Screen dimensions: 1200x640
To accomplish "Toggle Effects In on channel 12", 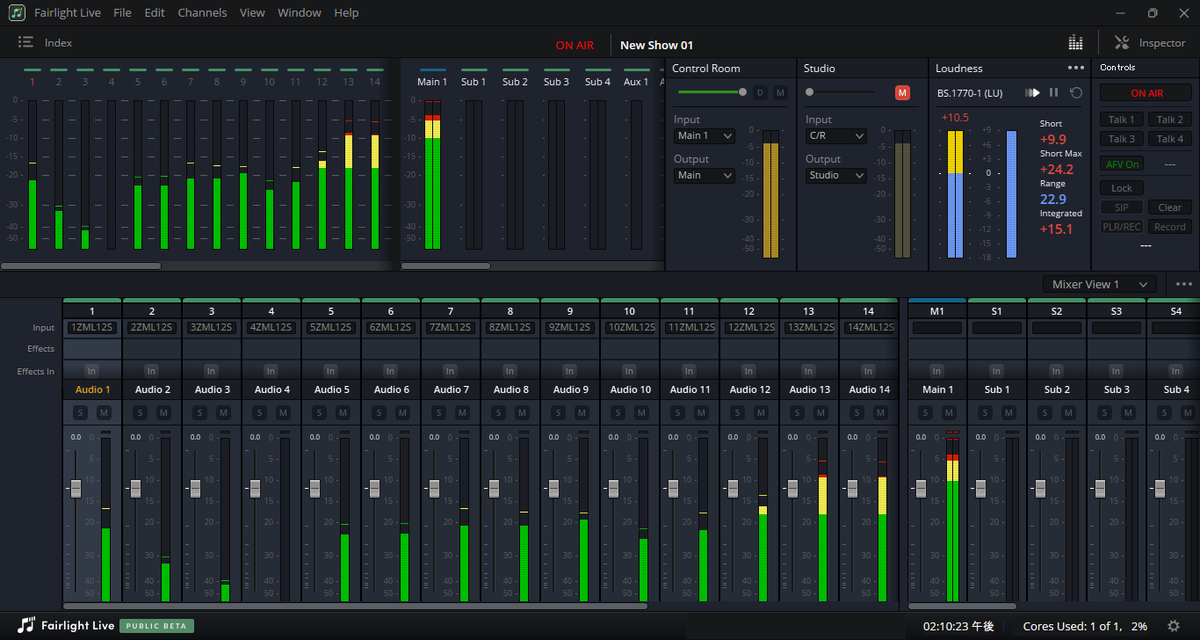I will (750, 371).
